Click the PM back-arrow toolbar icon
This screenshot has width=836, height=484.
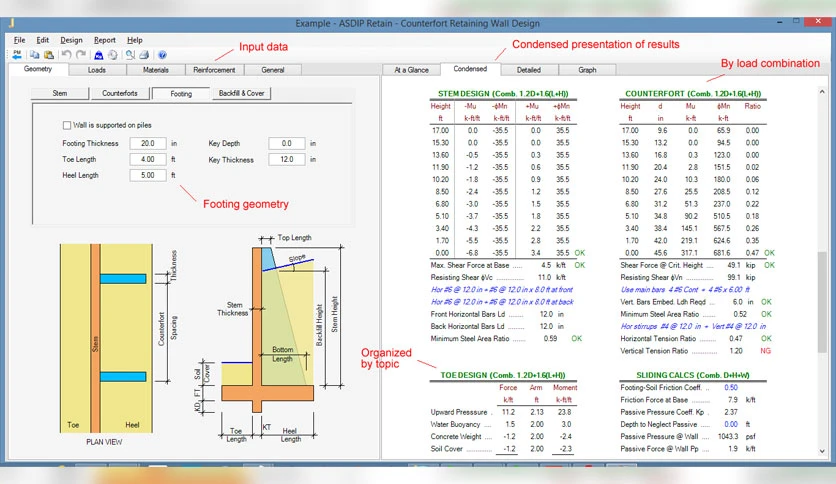[17, 55]
